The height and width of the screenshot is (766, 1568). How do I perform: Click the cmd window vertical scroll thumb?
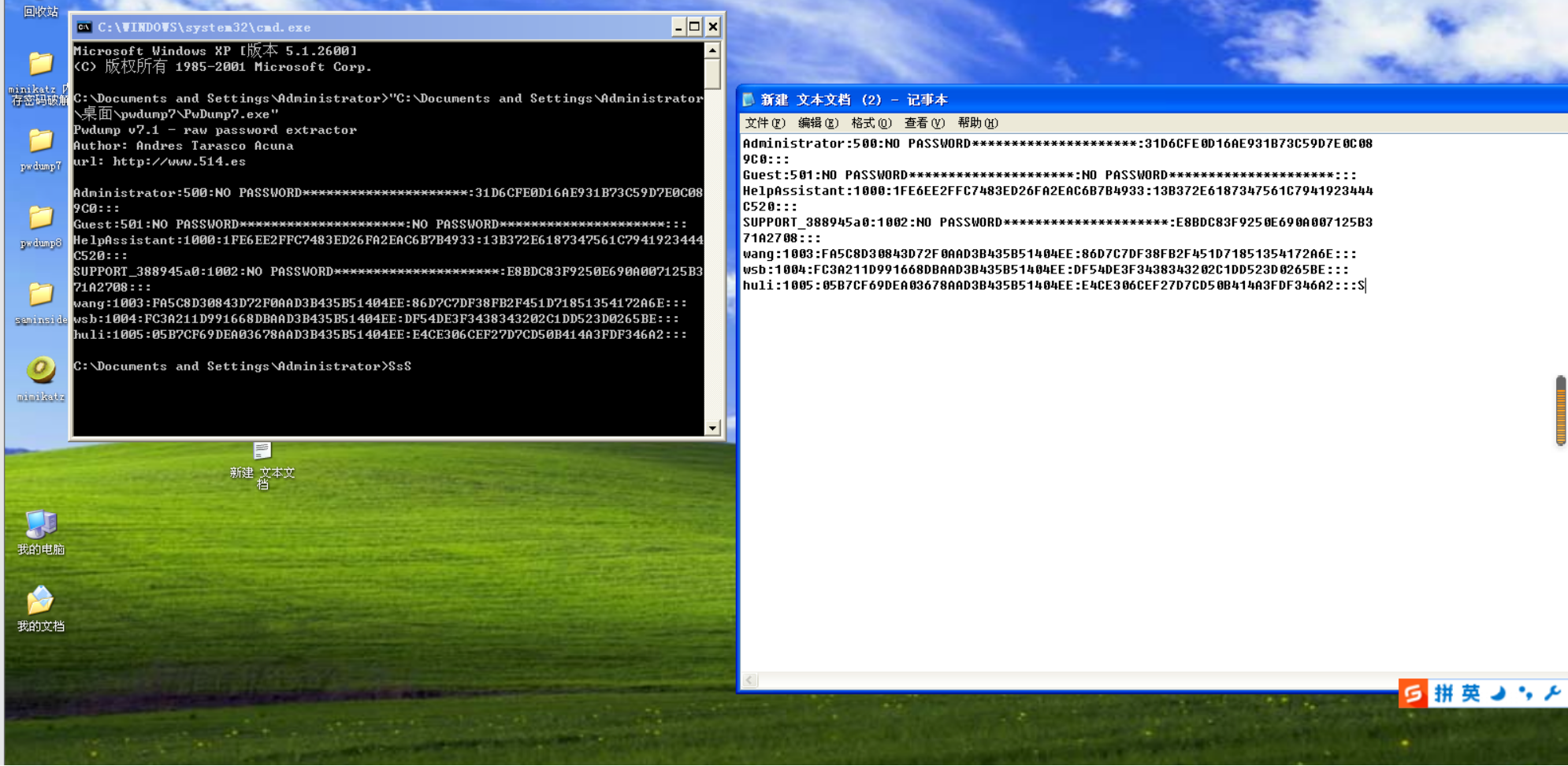(x=712, y=74)
